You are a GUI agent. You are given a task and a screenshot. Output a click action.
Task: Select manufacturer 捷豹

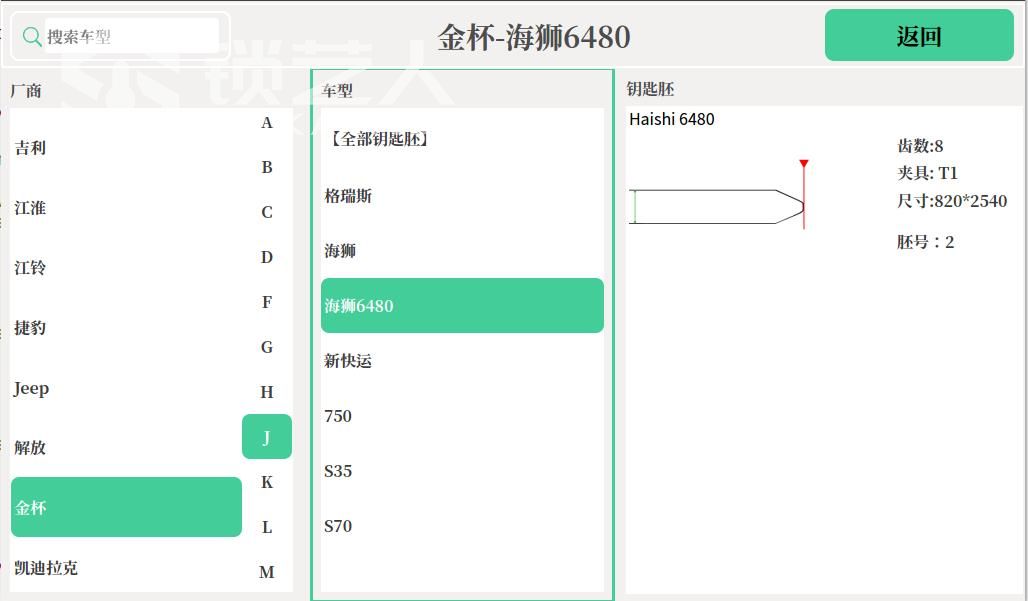pos(126,328)
